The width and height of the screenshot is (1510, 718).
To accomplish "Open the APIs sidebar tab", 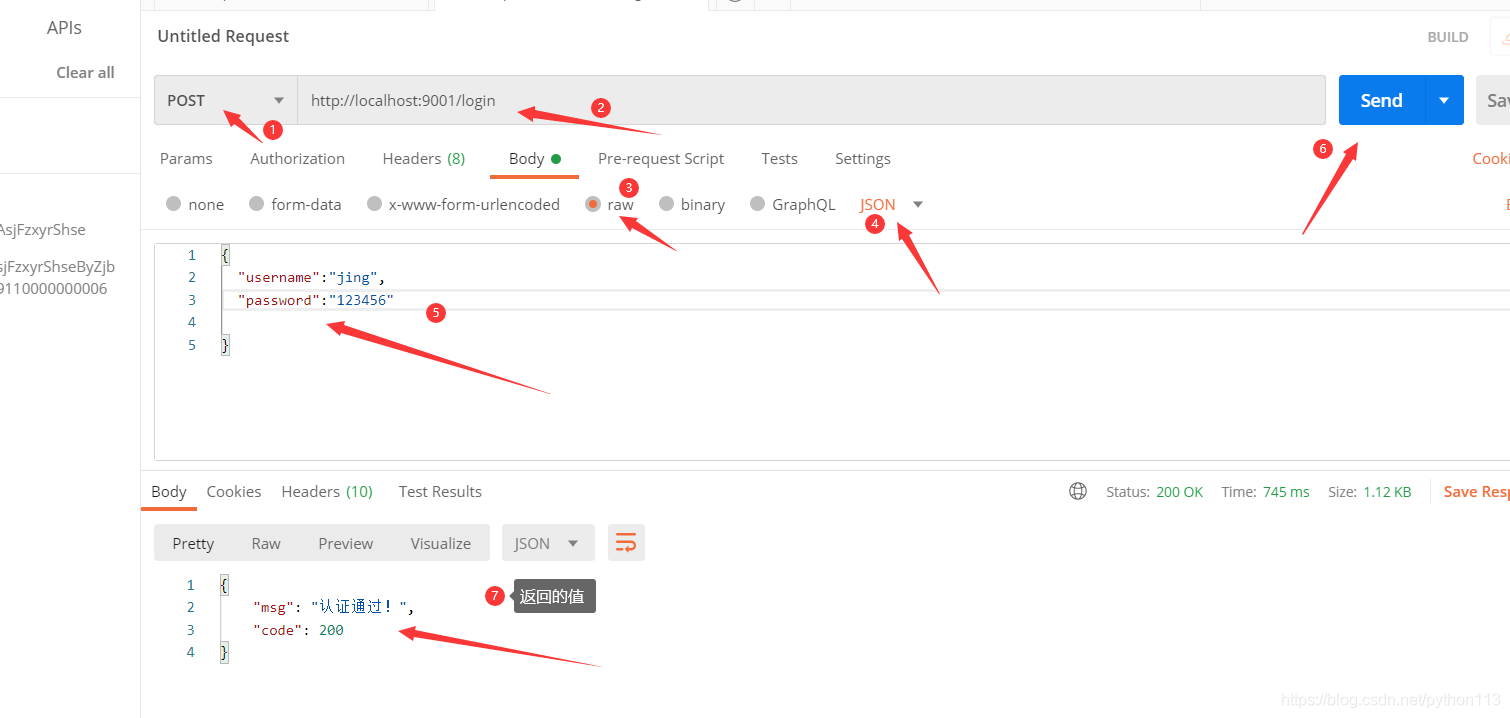I will coord(64,28).
